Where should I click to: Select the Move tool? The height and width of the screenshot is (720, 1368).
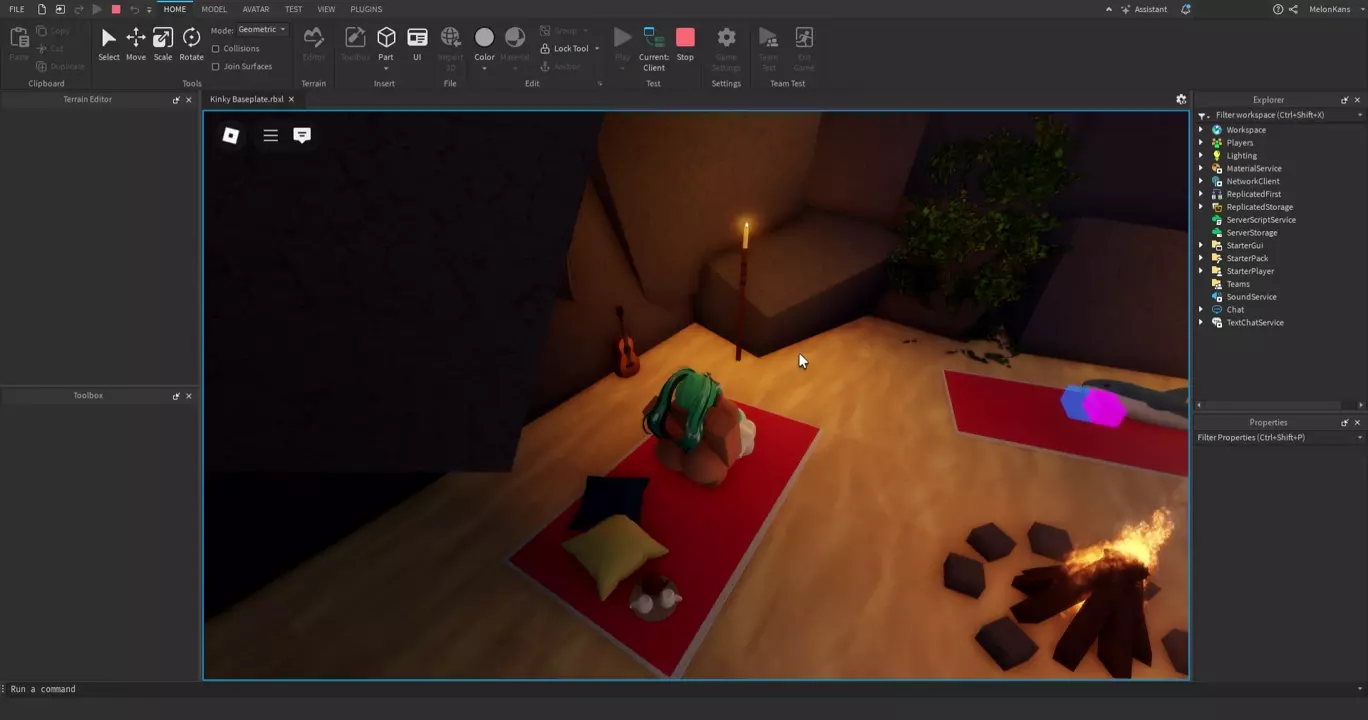pyautogui.click(x=135, y=44)
